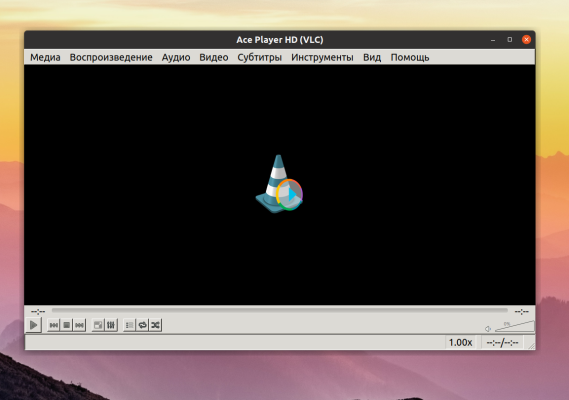Set volume on the volume slider
The height and width of the screenshot is (400, 569).
[x=515, y=326]
